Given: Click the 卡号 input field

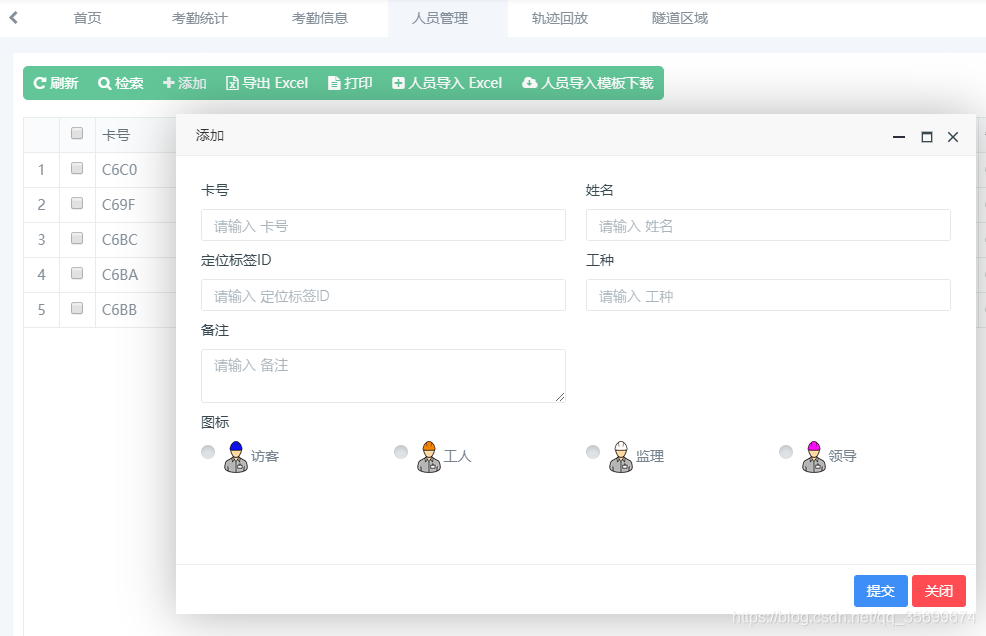Looking at the screenshot, I should click(x=383, y=225).
